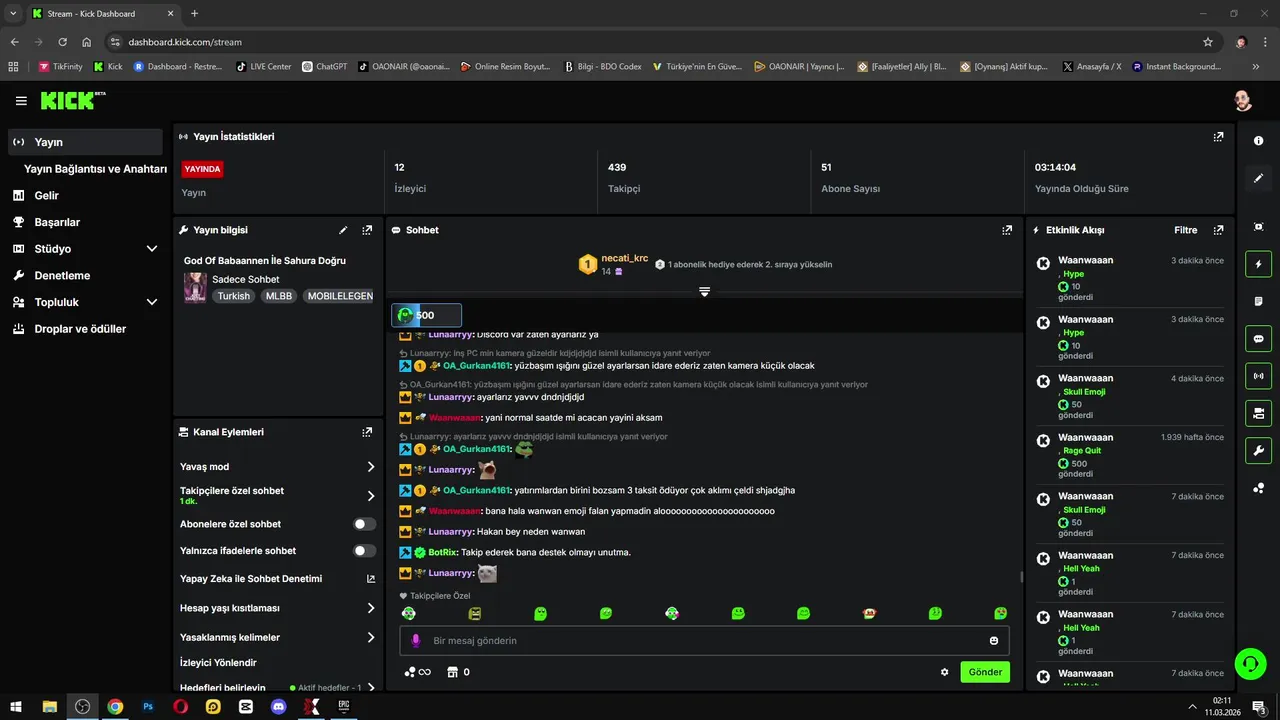This screenshot has height=720, width=1280.
Task: Click the shop icon below message box
Action: (452, 672)
